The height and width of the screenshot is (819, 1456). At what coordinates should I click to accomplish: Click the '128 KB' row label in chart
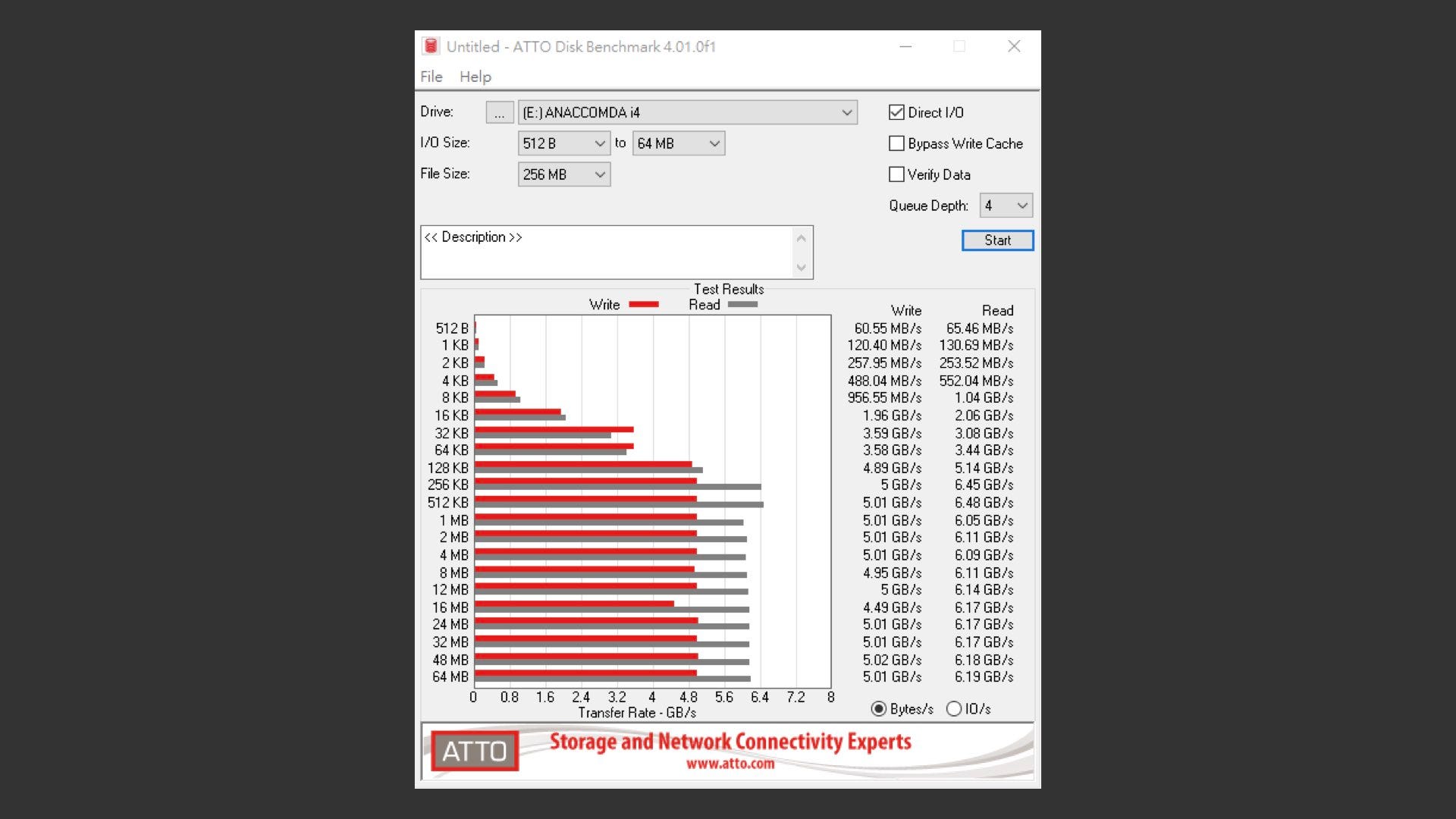[x=448, y=468]
